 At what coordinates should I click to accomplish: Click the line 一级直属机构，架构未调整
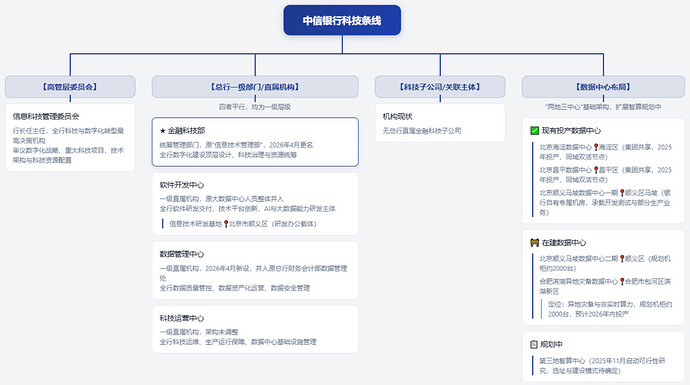[x=199, y=332]
